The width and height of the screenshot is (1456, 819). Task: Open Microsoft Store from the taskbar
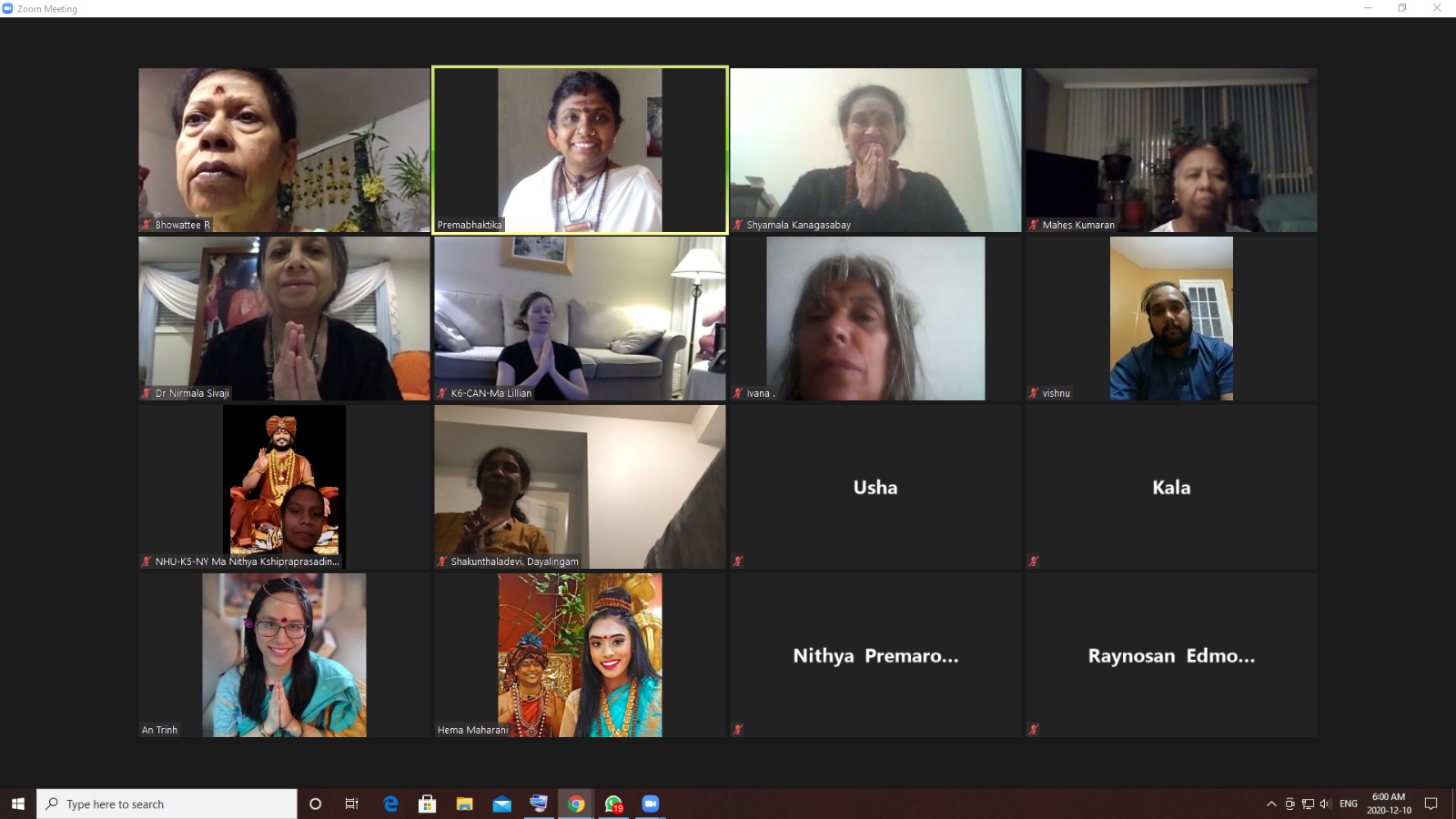click(x=427, y=804)
